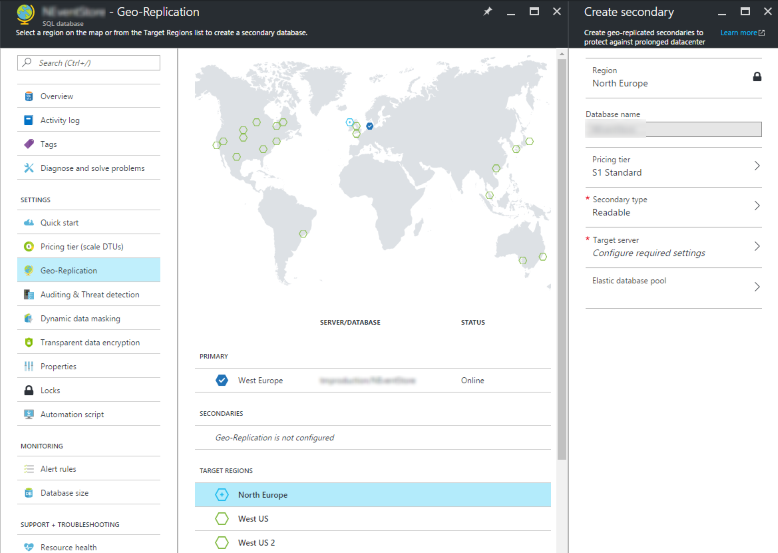Click the Overview database icon
This screenshot has width=778, height=553.
(29, 96)
